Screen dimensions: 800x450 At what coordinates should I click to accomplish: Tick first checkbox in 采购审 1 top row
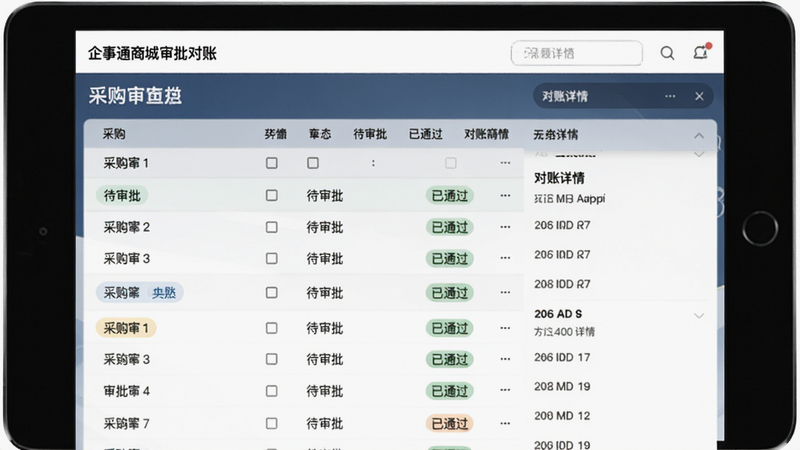272,163
